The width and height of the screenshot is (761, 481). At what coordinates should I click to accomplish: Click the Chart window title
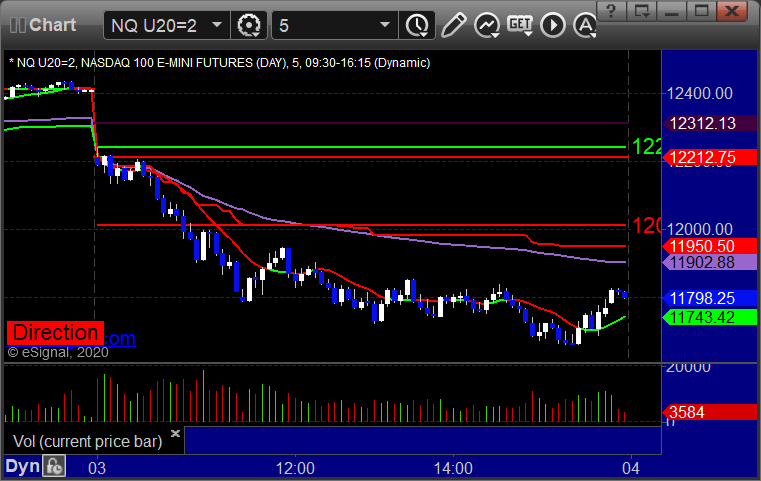click(x=52, y=25)
